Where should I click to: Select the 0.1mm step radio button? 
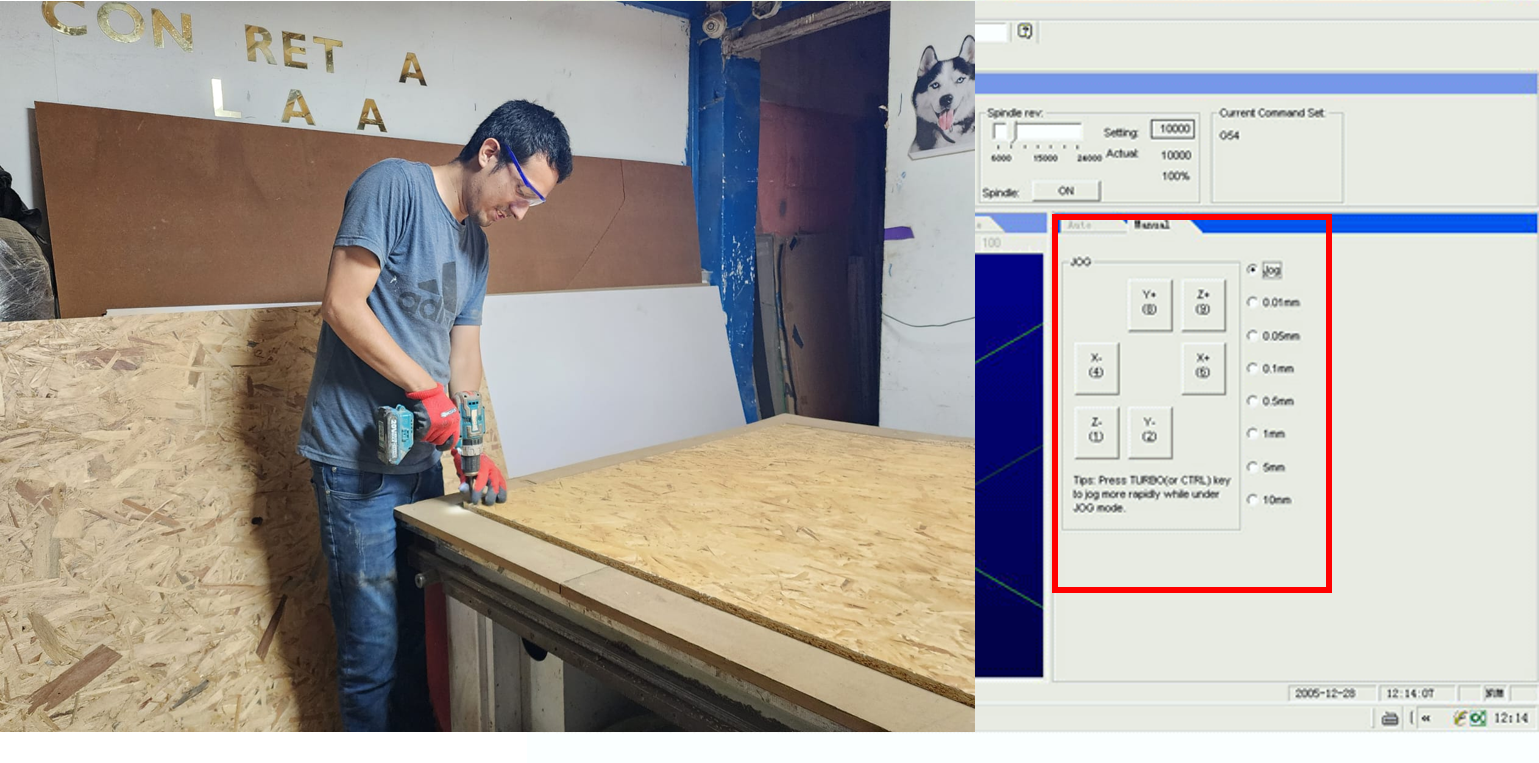[x=1252, y=368]
